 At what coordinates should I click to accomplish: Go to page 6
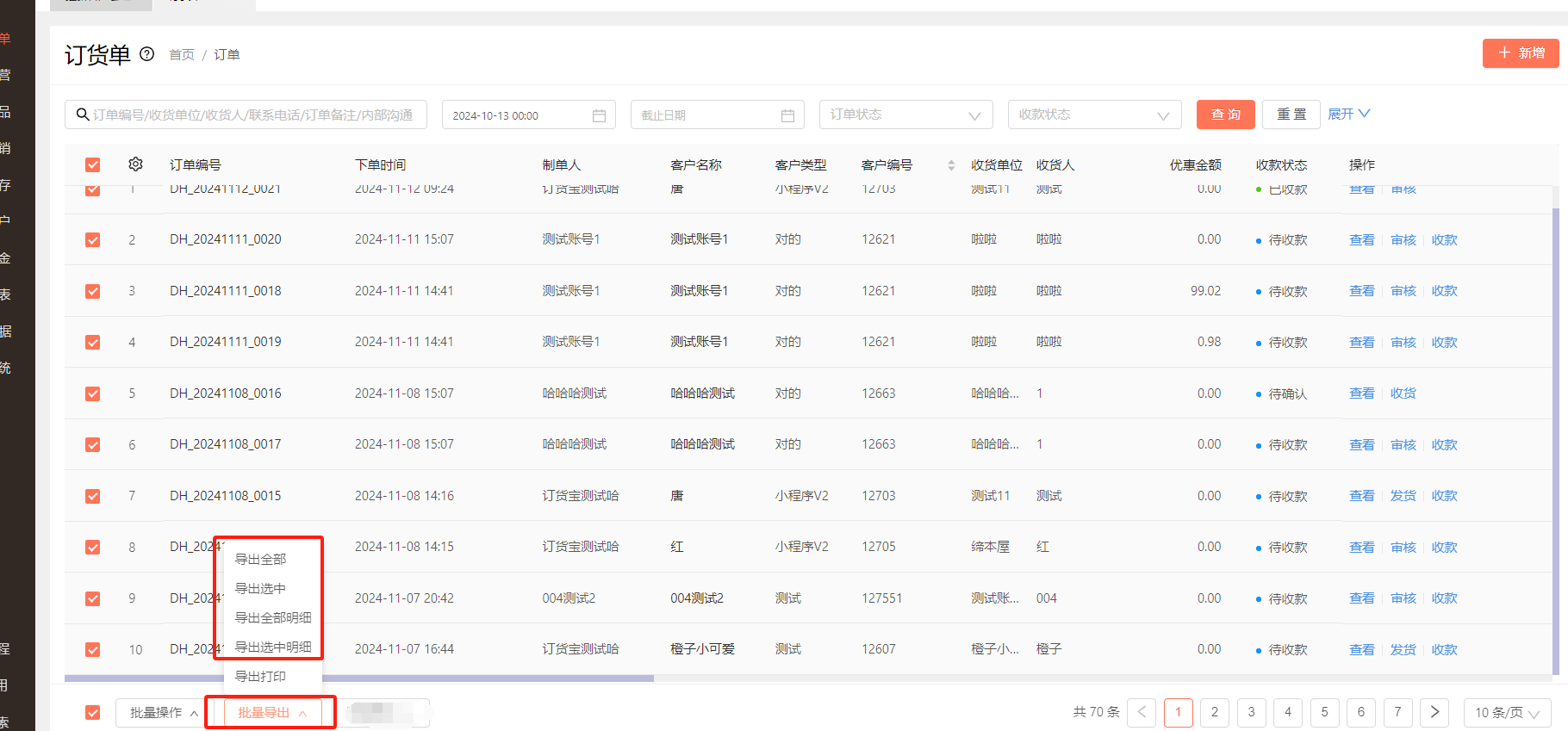(x=1361, y=712)
